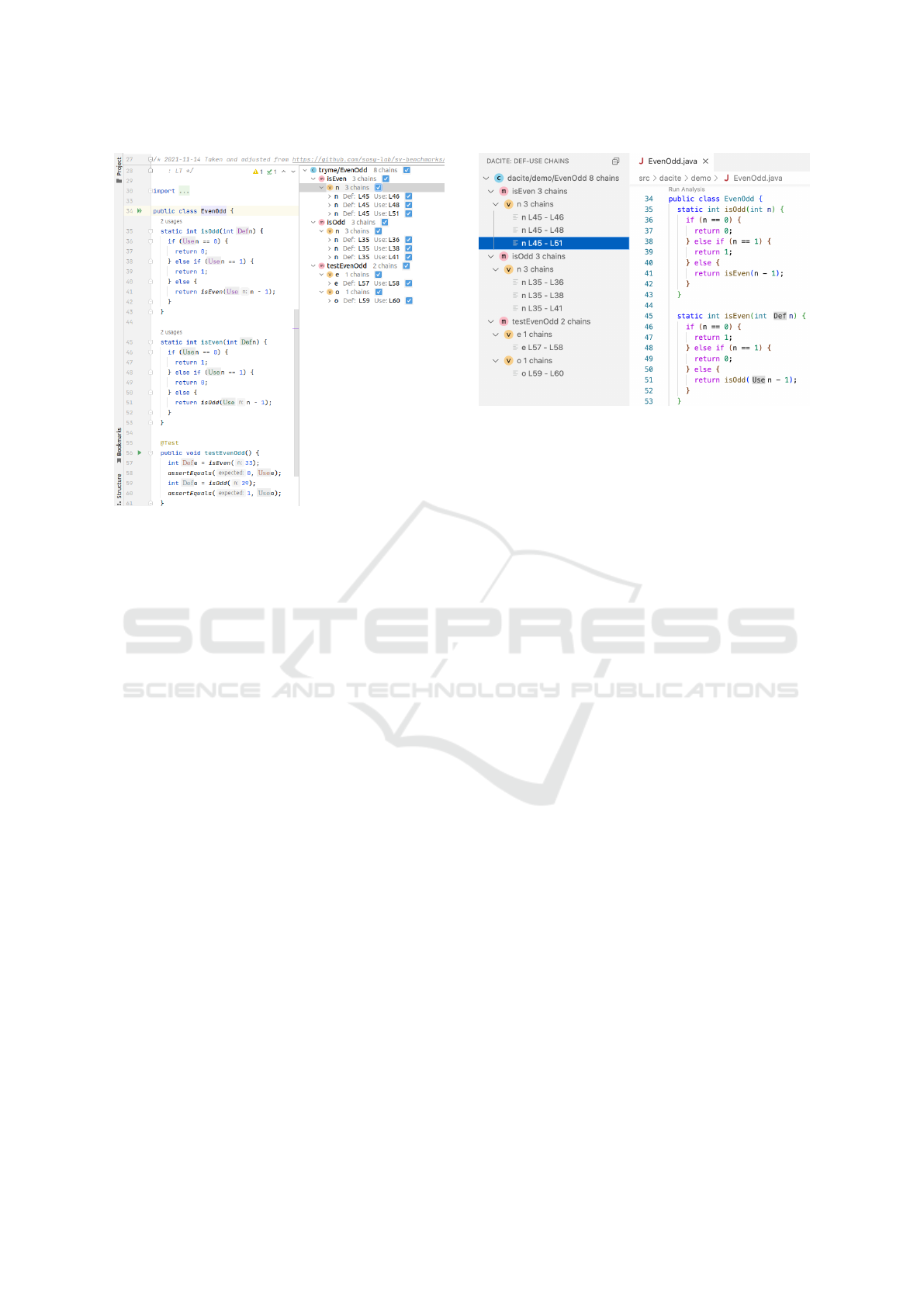924x1307 pixels.
Task: Collapse the o 1 chains node in VS Code
Action: (x=496, y=360)
